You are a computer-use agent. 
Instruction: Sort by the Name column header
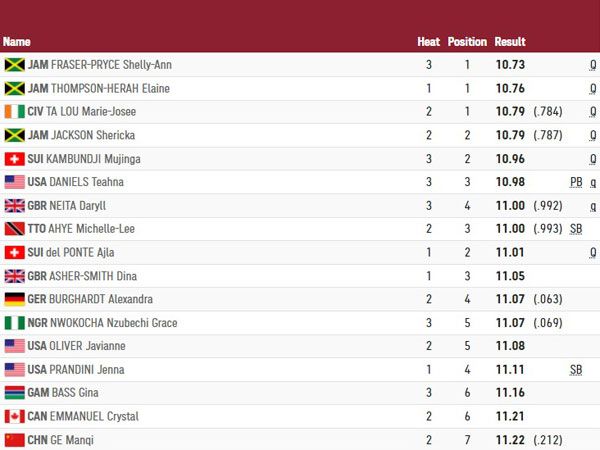click(x=17, y=42)
